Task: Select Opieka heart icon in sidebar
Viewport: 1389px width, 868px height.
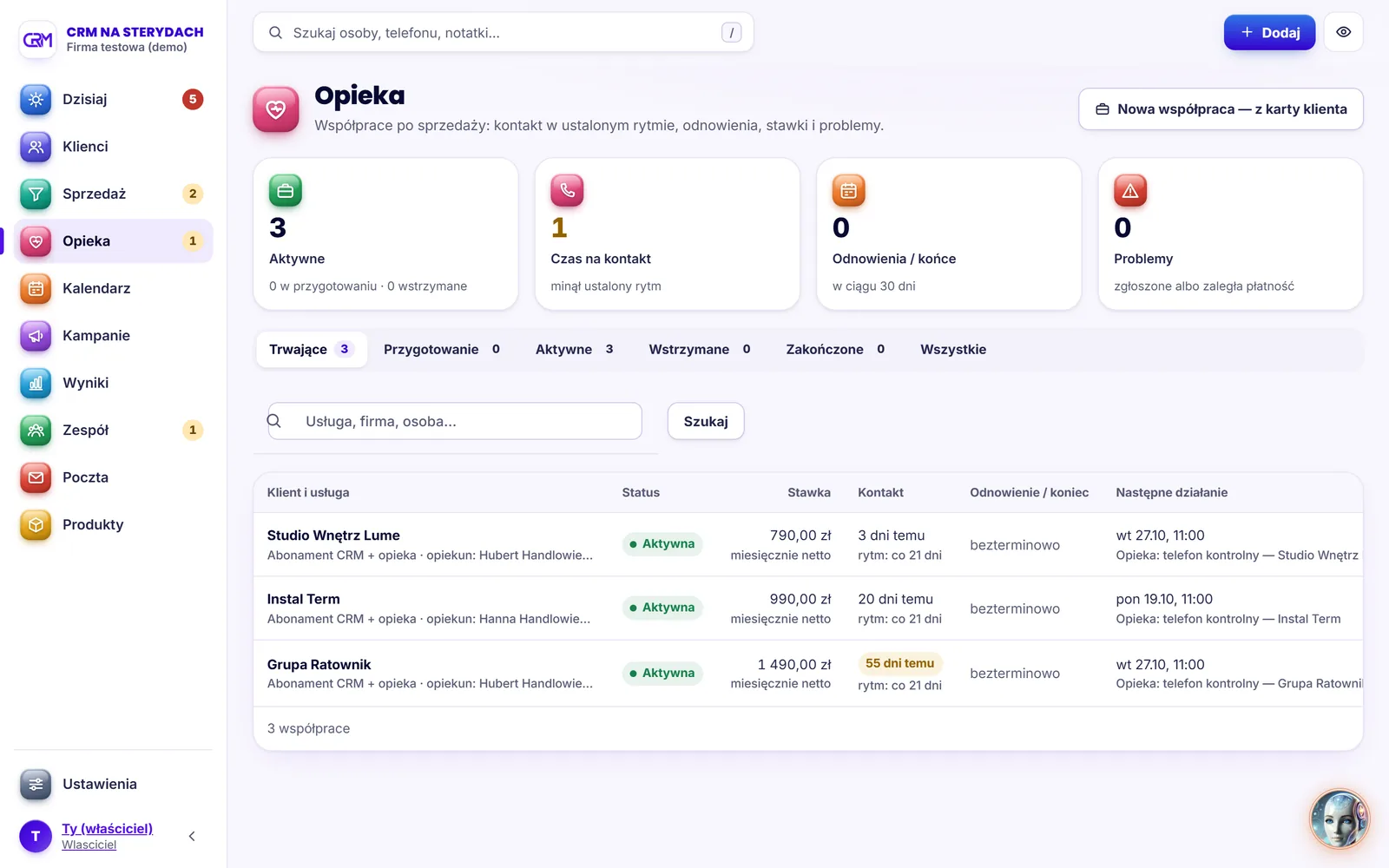Action: (36, 241)
